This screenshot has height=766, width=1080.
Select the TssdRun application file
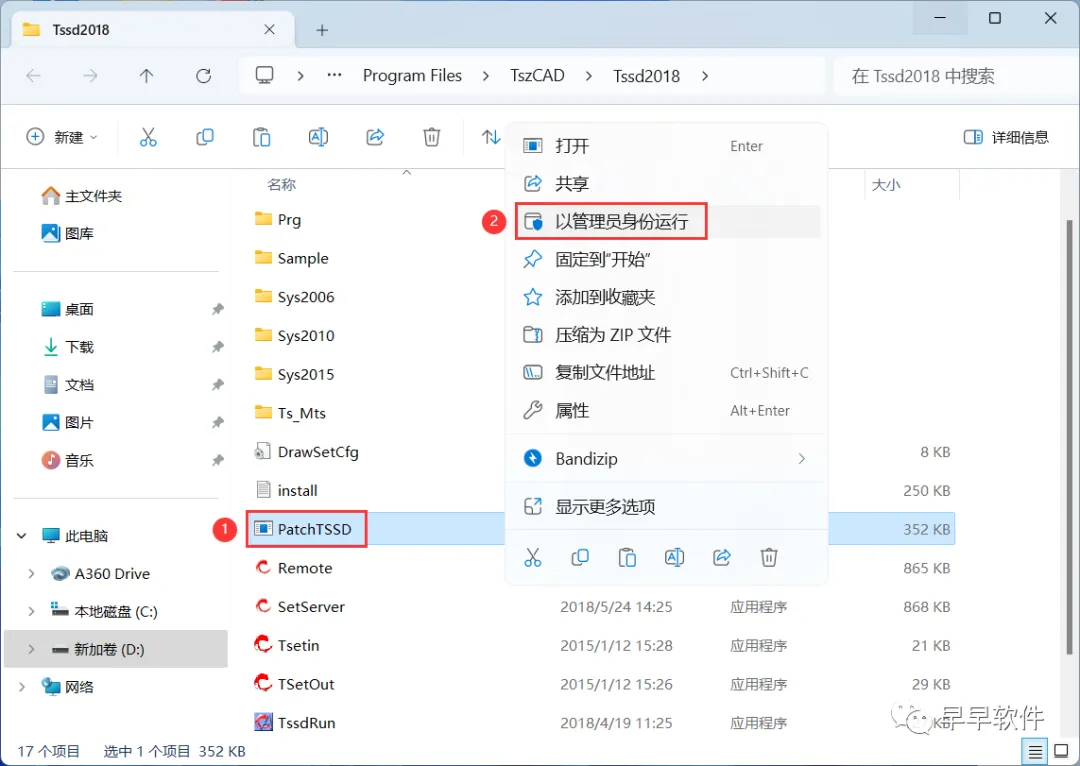(x=295, y=723)
